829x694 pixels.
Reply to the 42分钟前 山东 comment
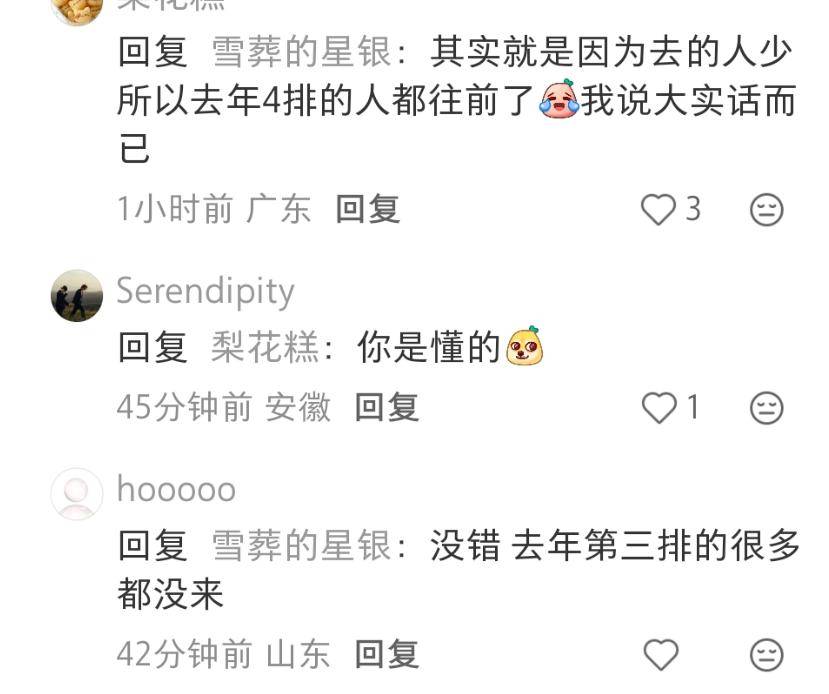coord(387,654)
